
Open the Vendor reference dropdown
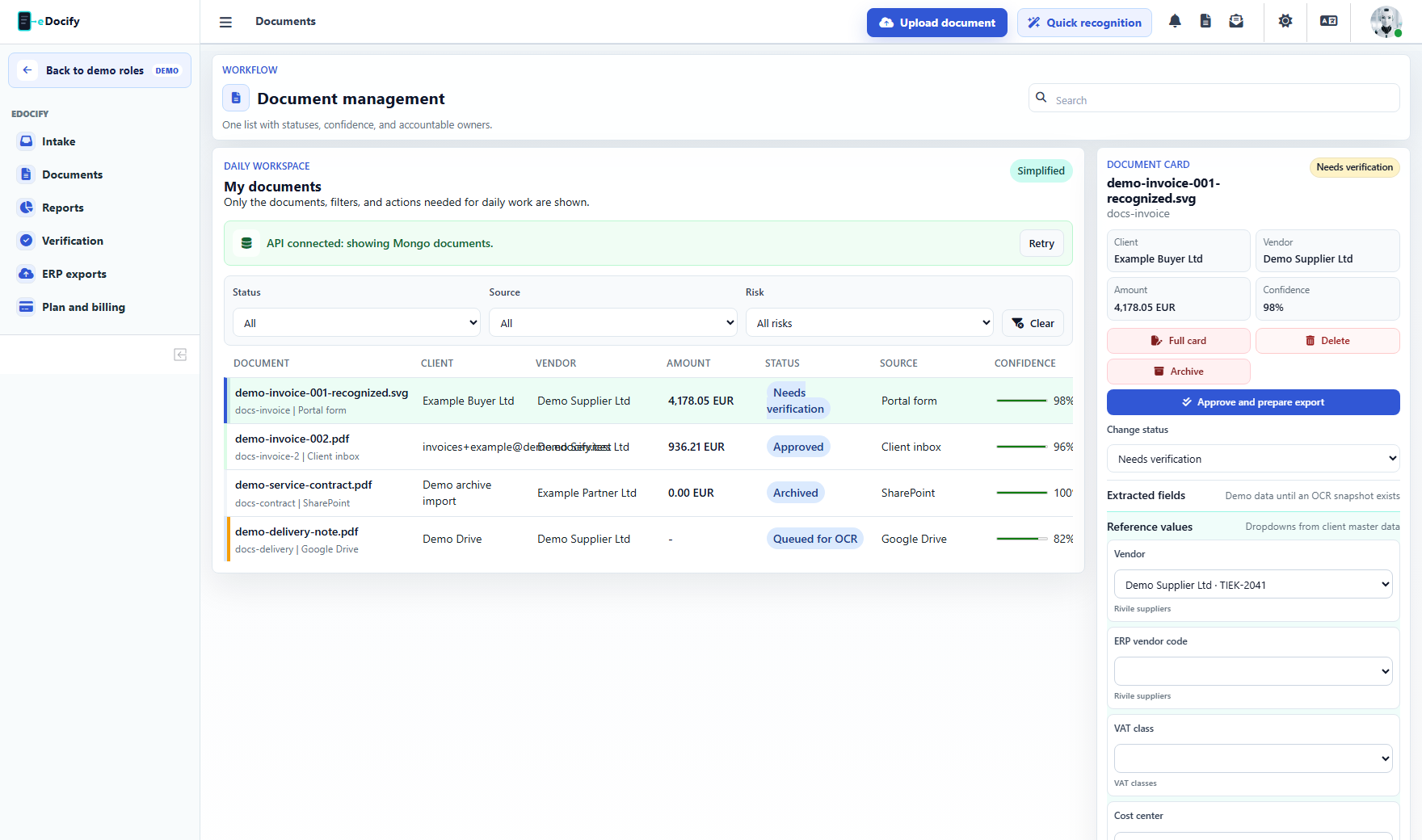[x=1253, y=585]
